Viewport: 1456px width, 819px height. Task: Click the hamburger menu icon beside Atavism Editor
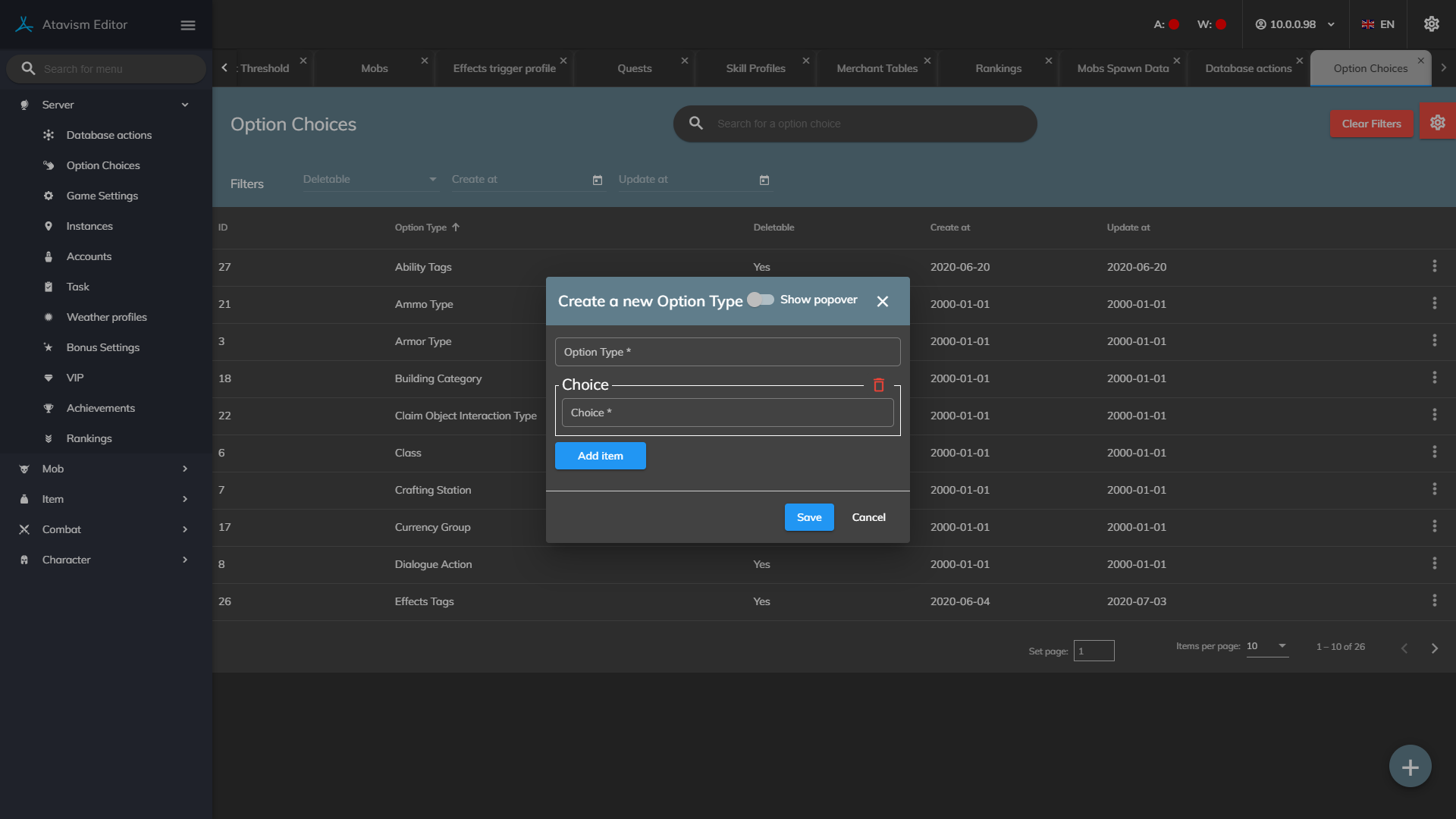[x=188, y=25]
